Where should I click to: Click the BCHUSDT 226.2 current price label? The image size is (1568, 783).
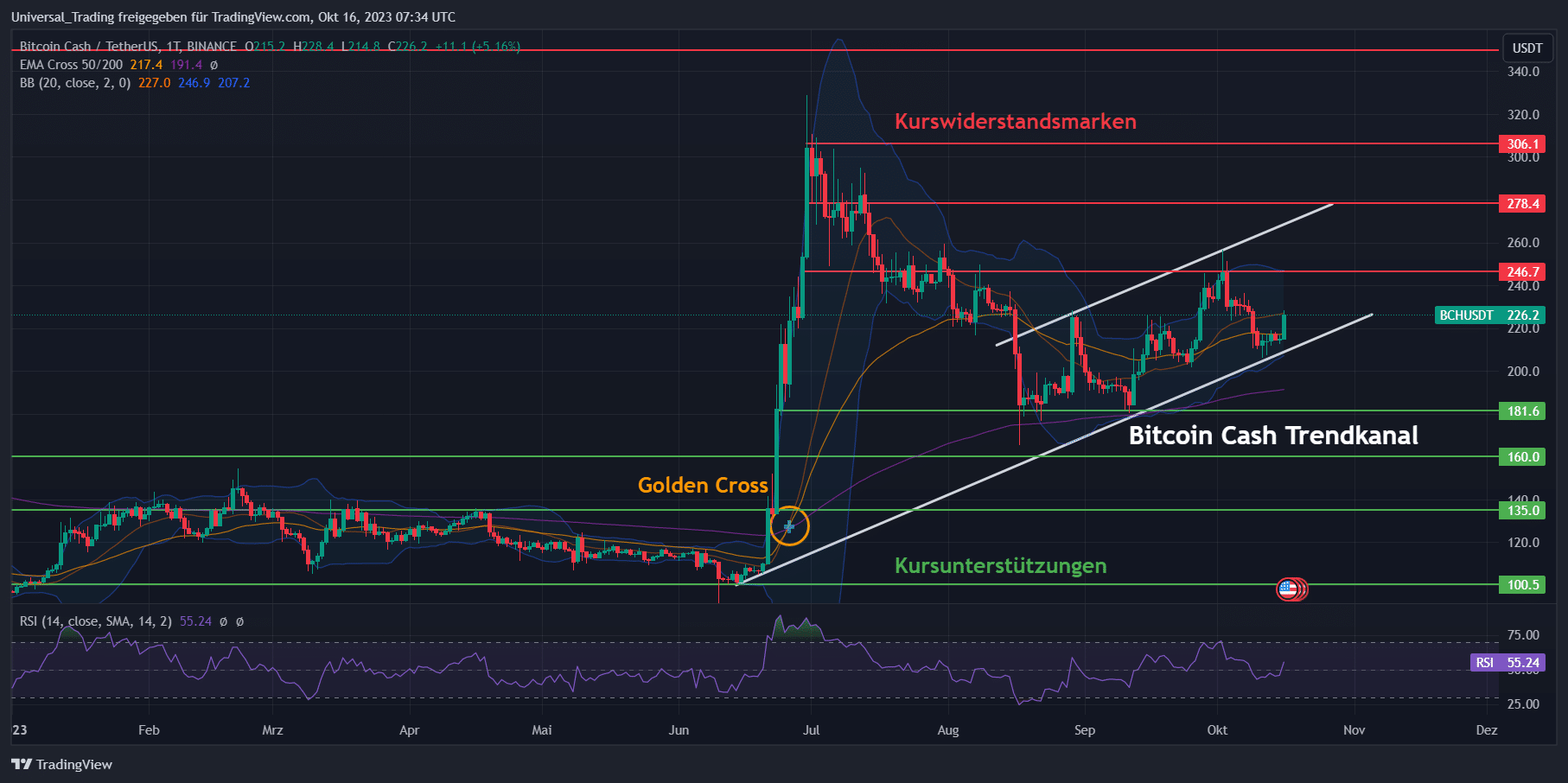1490,315
